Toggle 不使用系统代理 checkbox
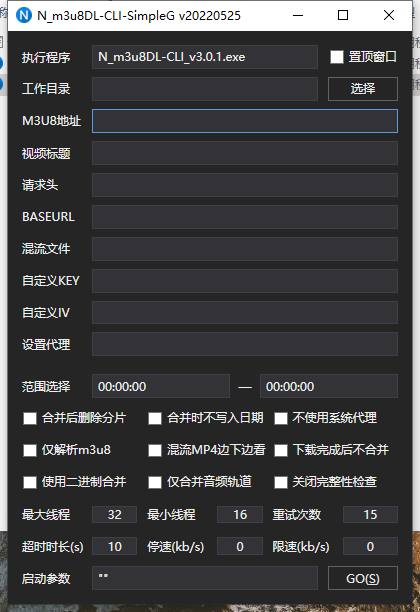Viewport: 420px width, 612px height. click(281, 418)
